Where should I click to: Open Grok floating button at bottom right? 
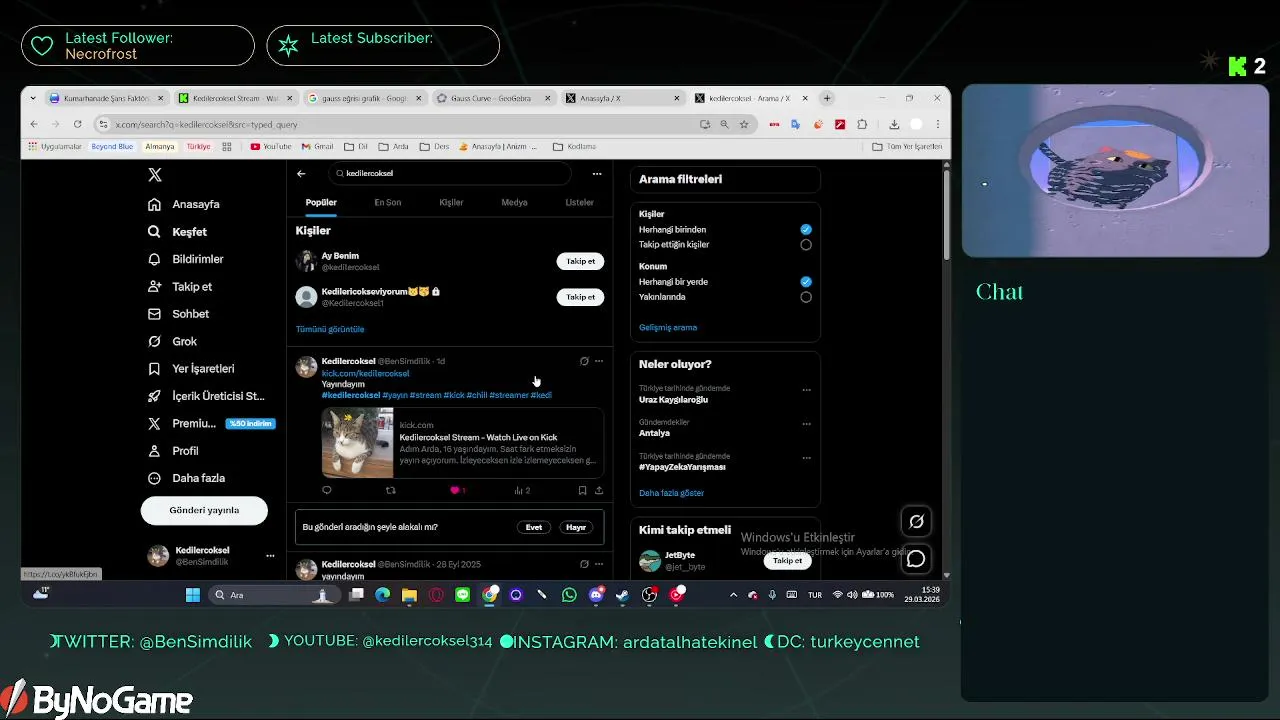(916, 521)
